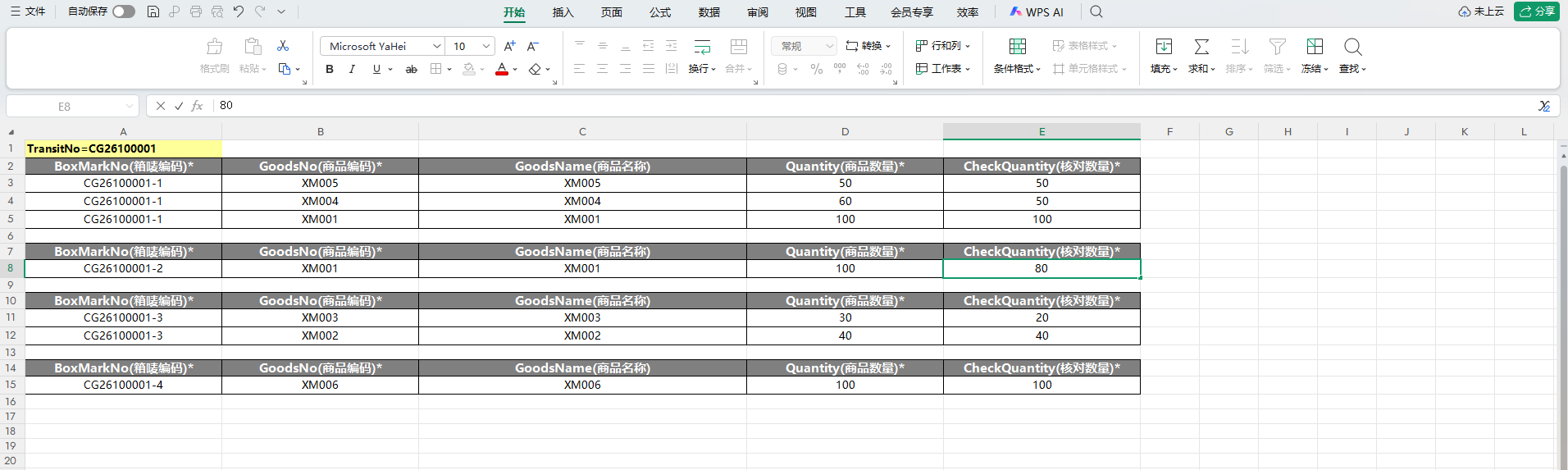Image resolution: width=1568 pixels, height=470 pixels.
Task: Click the 冻结 freeze panes icon
Action: pos(1315,47)
